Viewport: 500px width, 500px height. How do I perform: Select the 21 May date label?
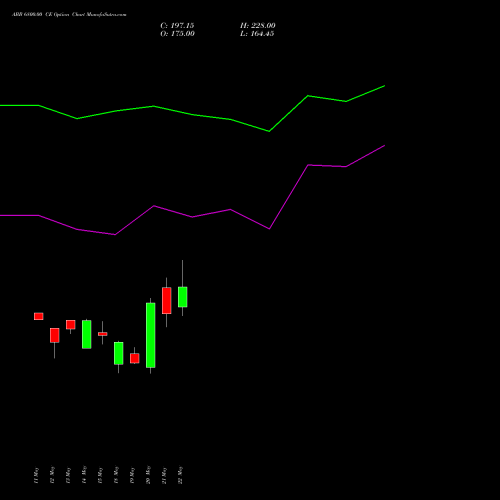point(164,475)
